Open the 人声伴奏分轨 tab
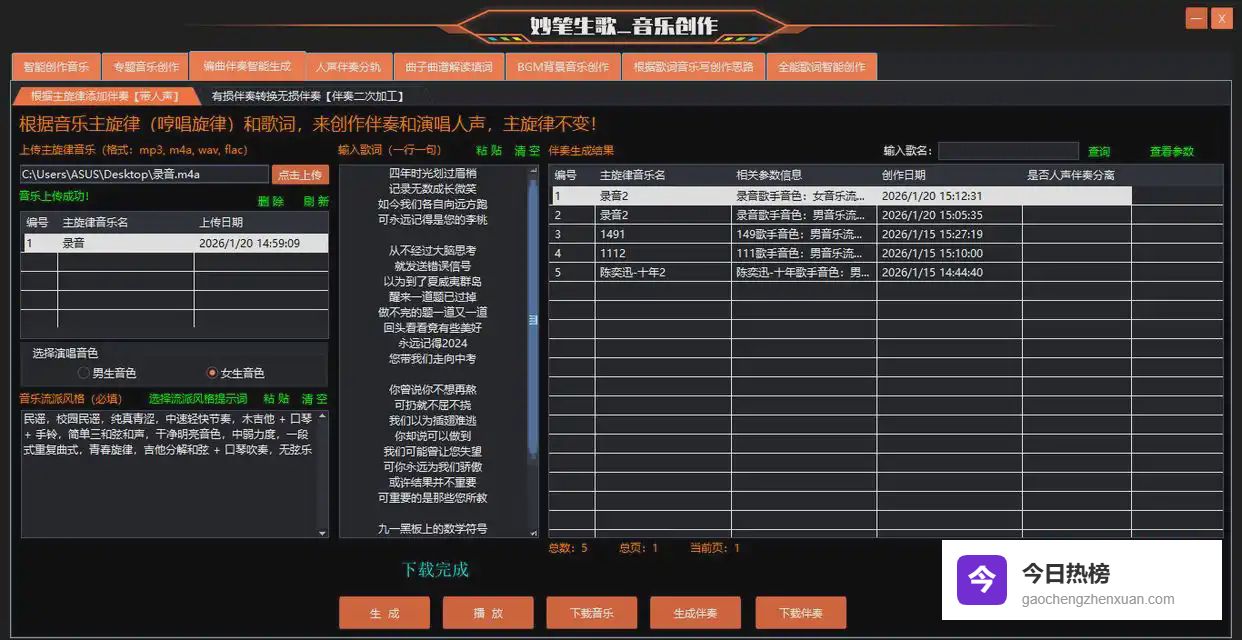The image size is (1242, 640). [x=347, y=67]
